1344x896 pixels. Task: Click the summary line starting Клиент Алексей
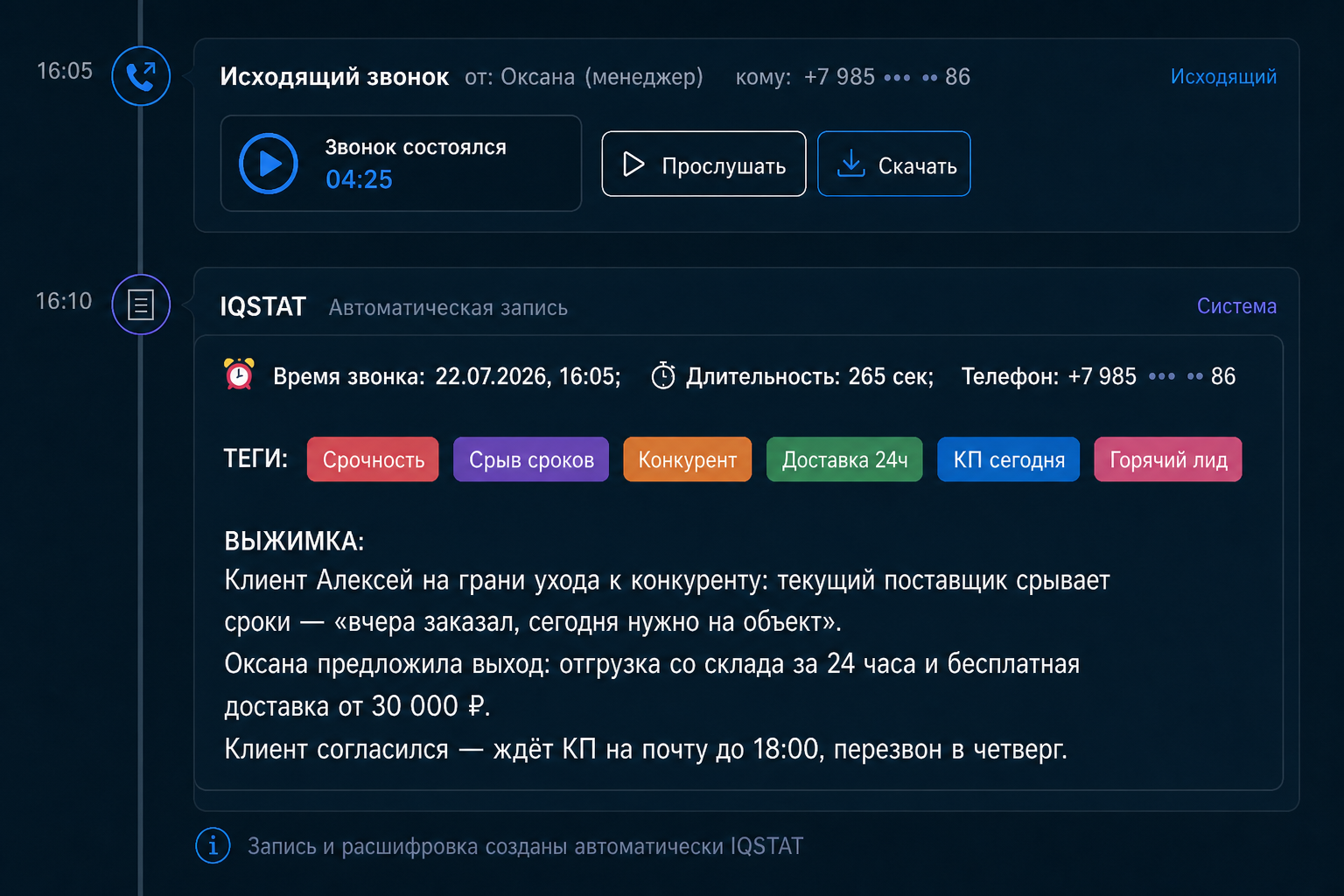(667, 580)
